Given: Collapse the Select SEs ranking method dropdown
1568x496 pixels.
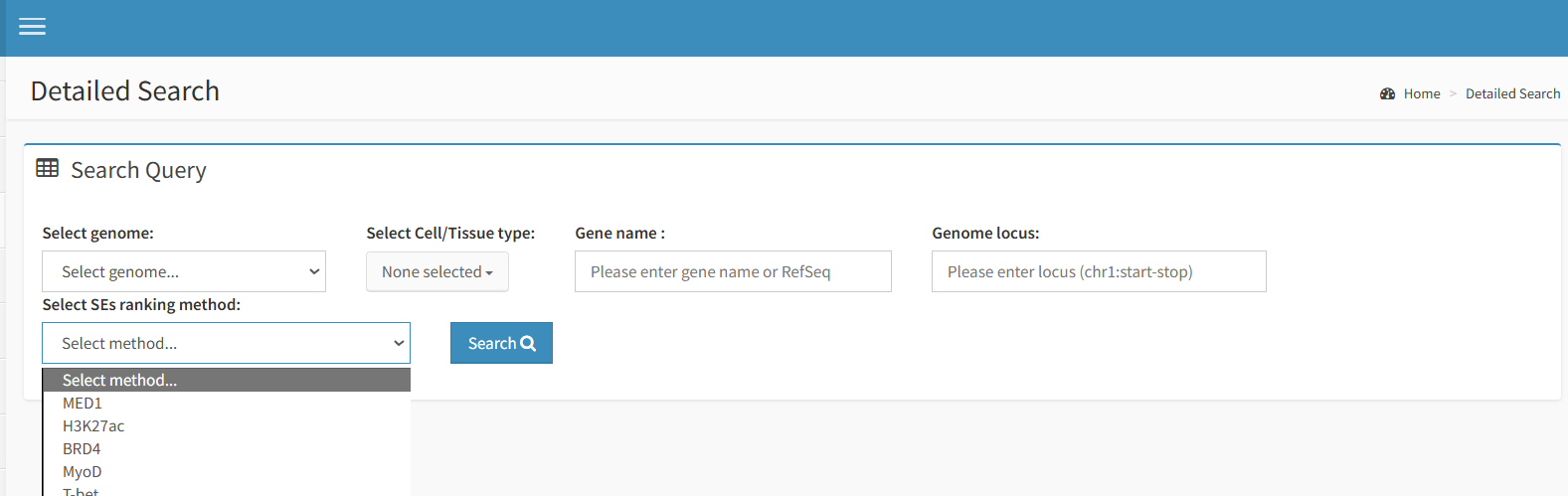Looking at the screenshot, I should coord(226,343).
